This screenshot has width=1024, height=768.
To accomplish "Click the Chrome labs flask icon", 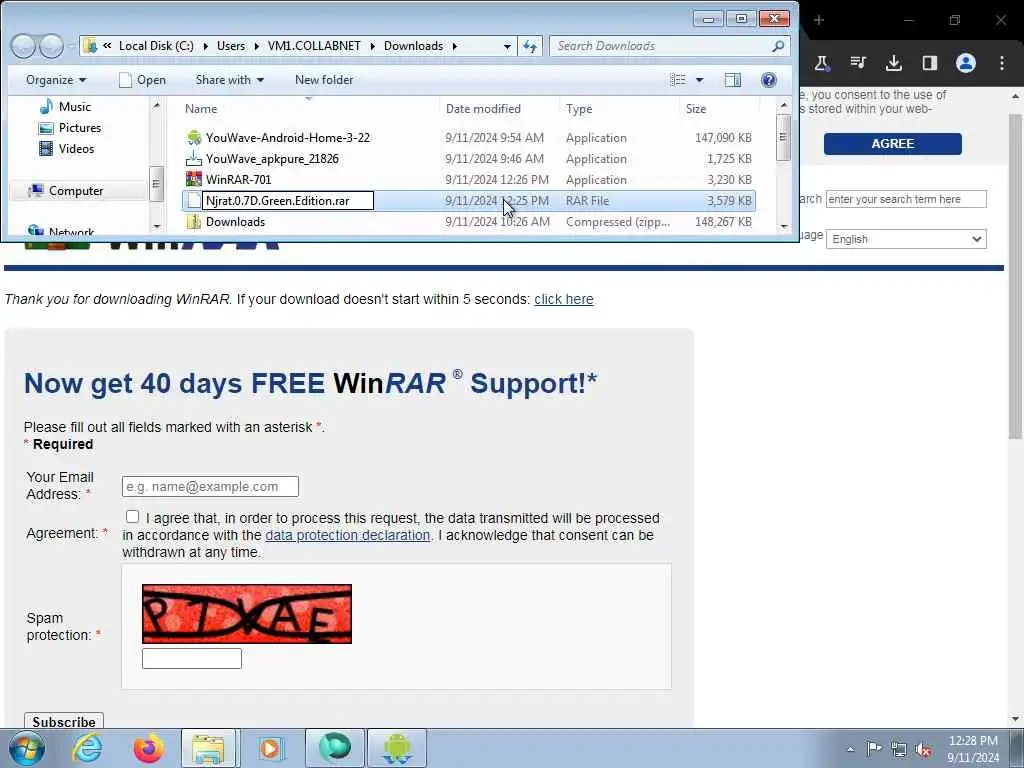I will (x=822, y=63).
